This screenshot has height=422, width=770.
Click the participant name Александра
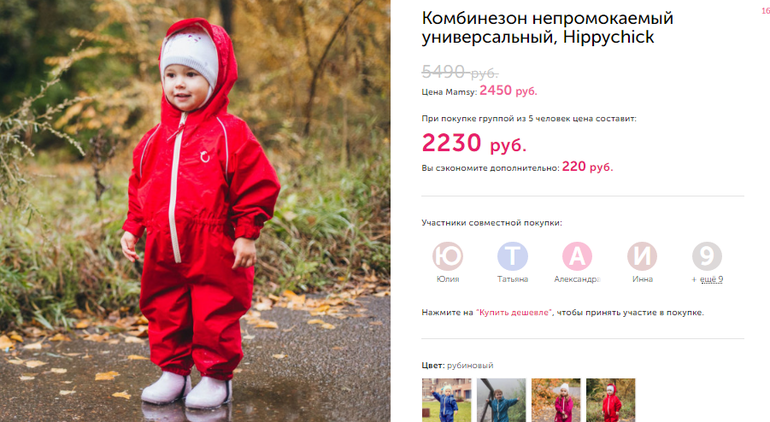point(577,279)
